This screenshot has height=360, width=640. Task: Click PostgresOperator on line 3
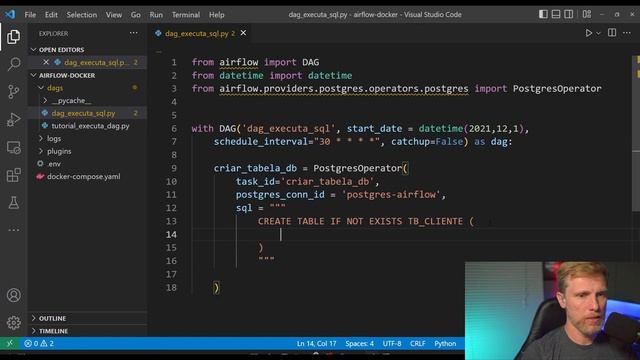point(557,89)
